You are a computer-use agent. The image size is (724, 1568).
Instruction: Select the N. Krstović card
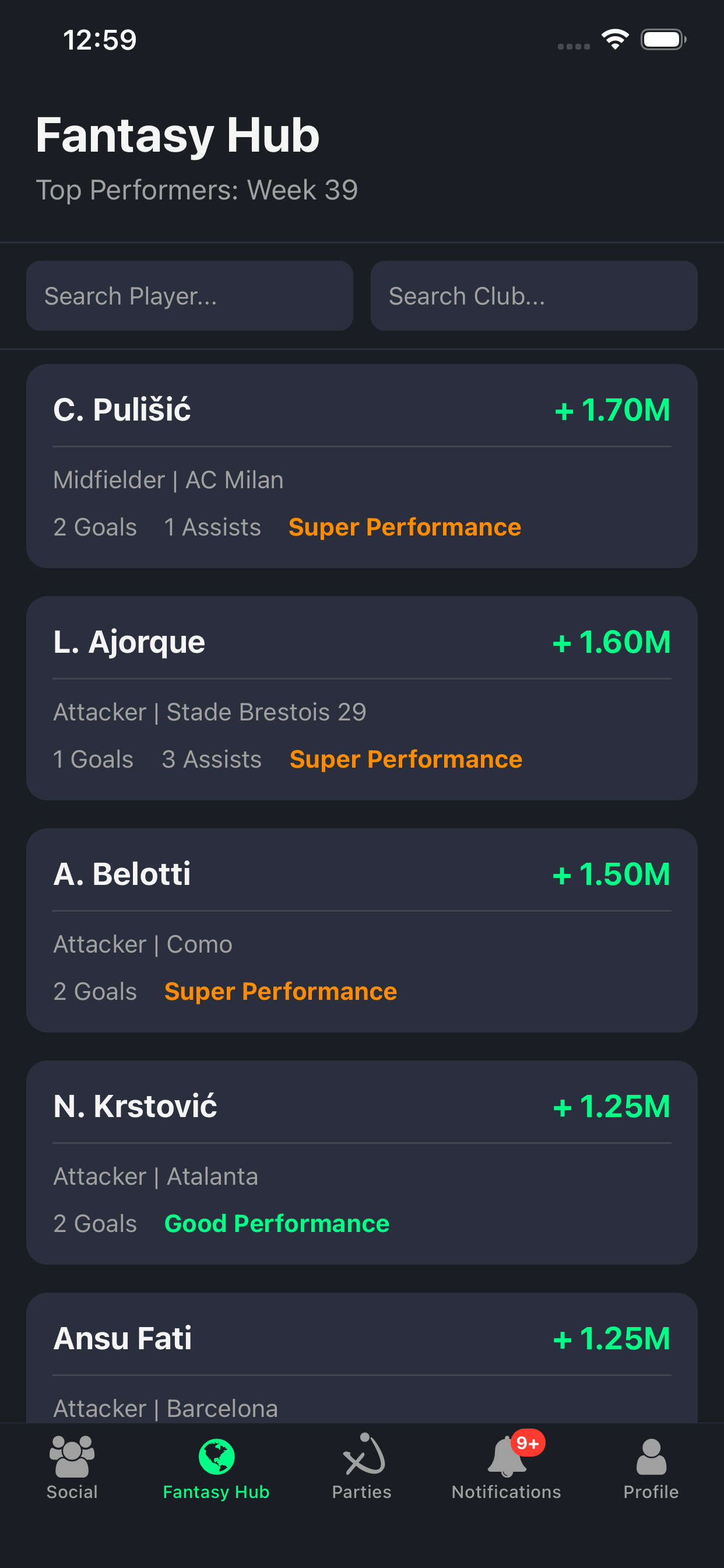click(361, 1161)
